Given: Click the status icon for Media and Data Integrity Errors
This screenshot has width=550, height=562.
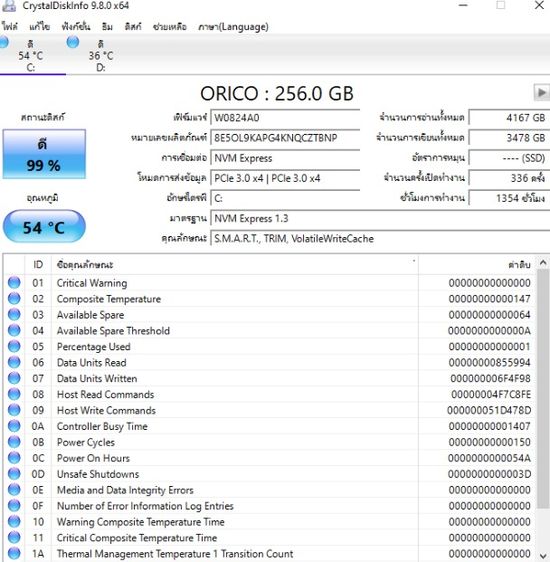Looking at the screenshot, I should (x=14, y=490).
